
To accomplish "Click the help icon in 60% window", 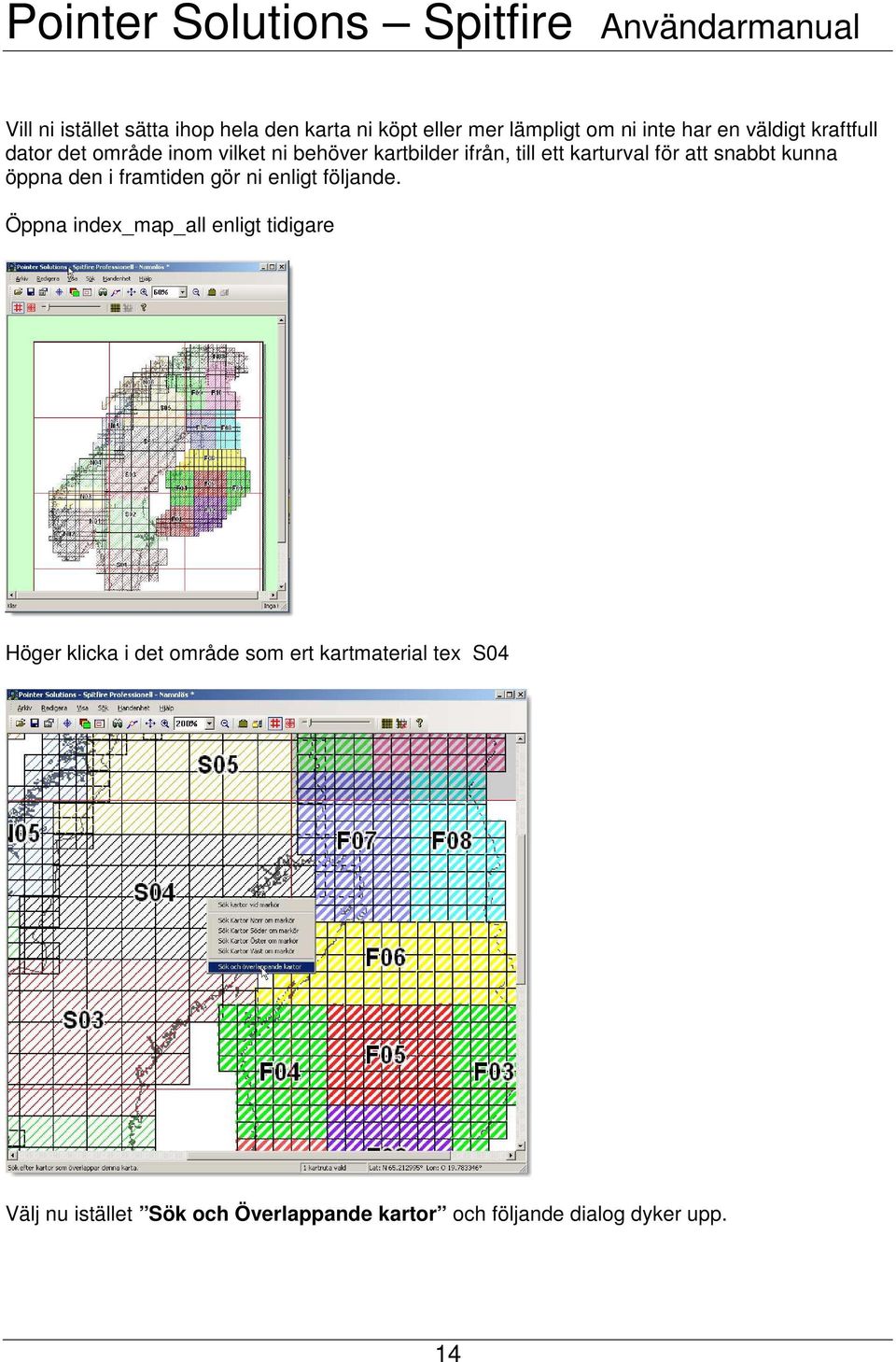I will (x=144, y=307).
